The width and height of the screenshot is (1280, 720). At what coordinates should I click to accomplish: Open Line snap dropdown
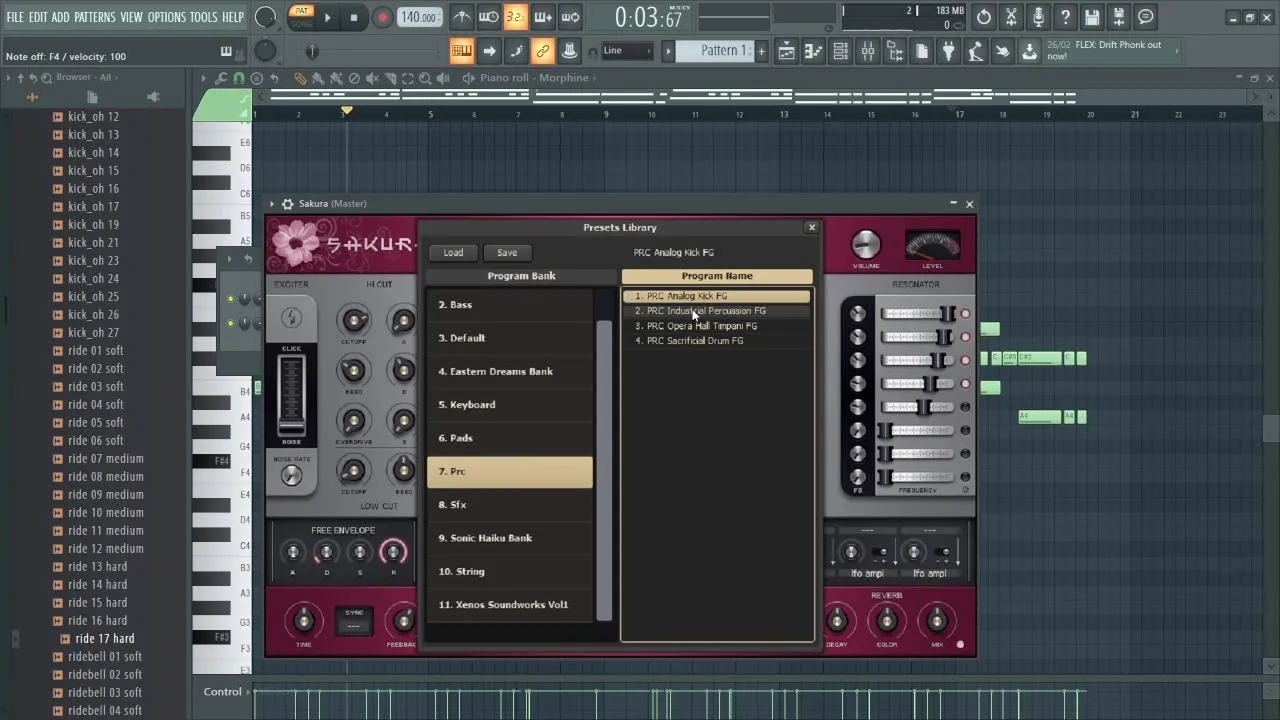click(x=628, y=51)
